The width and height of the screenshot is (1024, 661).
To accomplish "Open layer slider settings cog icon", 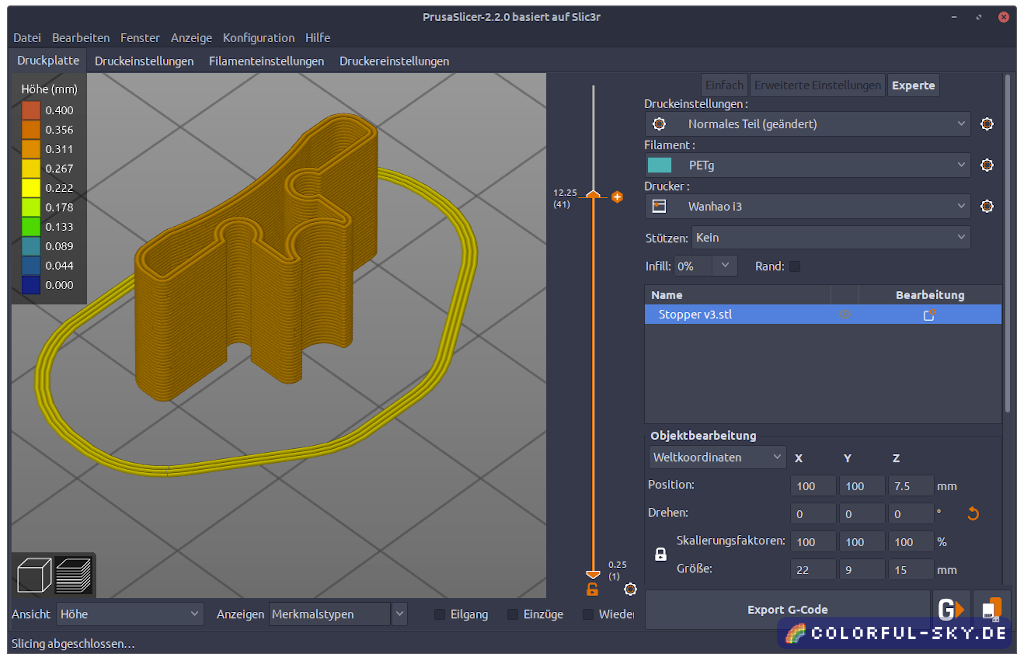I will pyautogui.click(x=630, y=589).
